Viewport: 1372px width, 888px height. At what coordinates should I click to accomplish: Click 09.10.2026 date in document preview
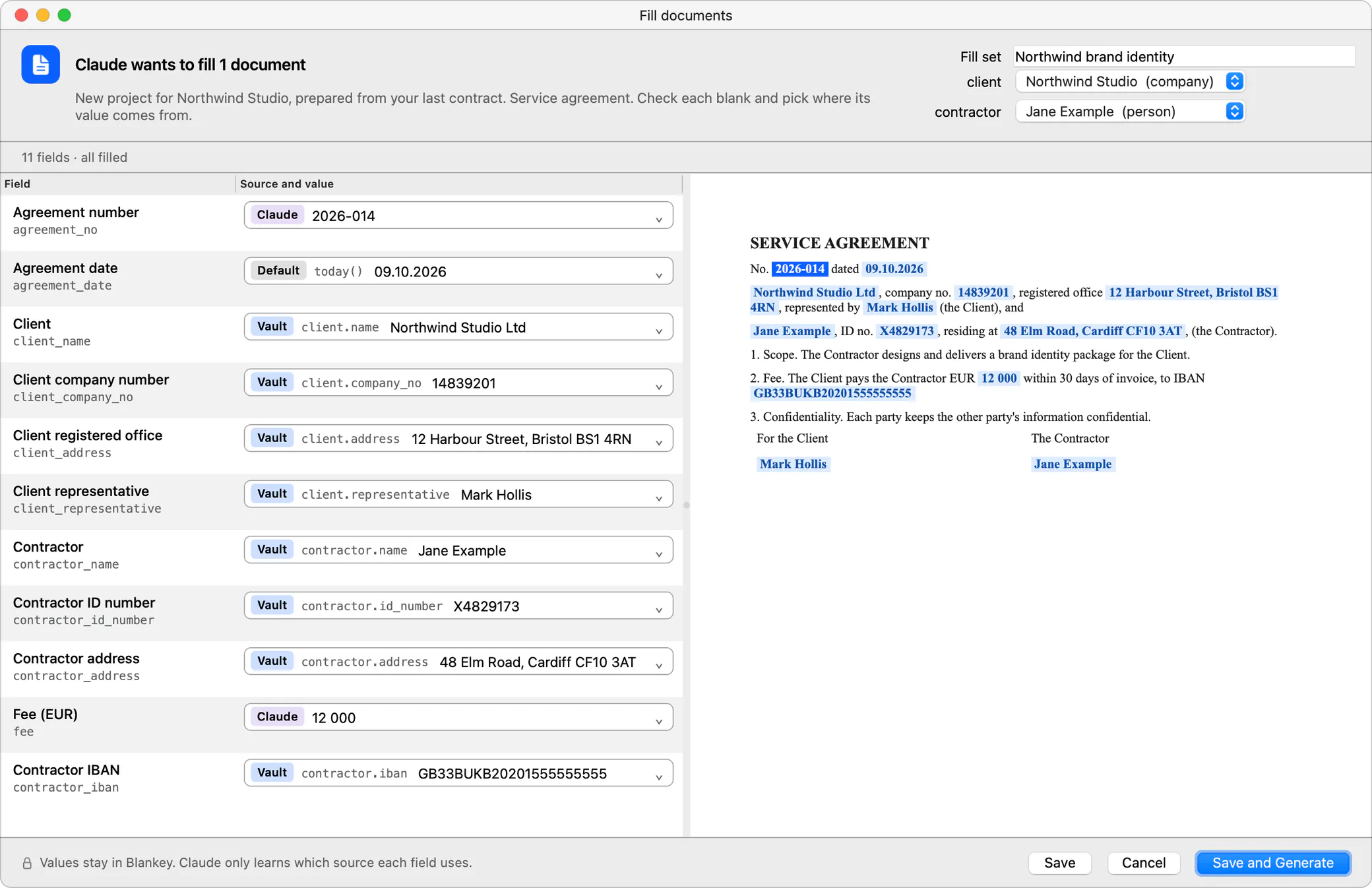894,269
